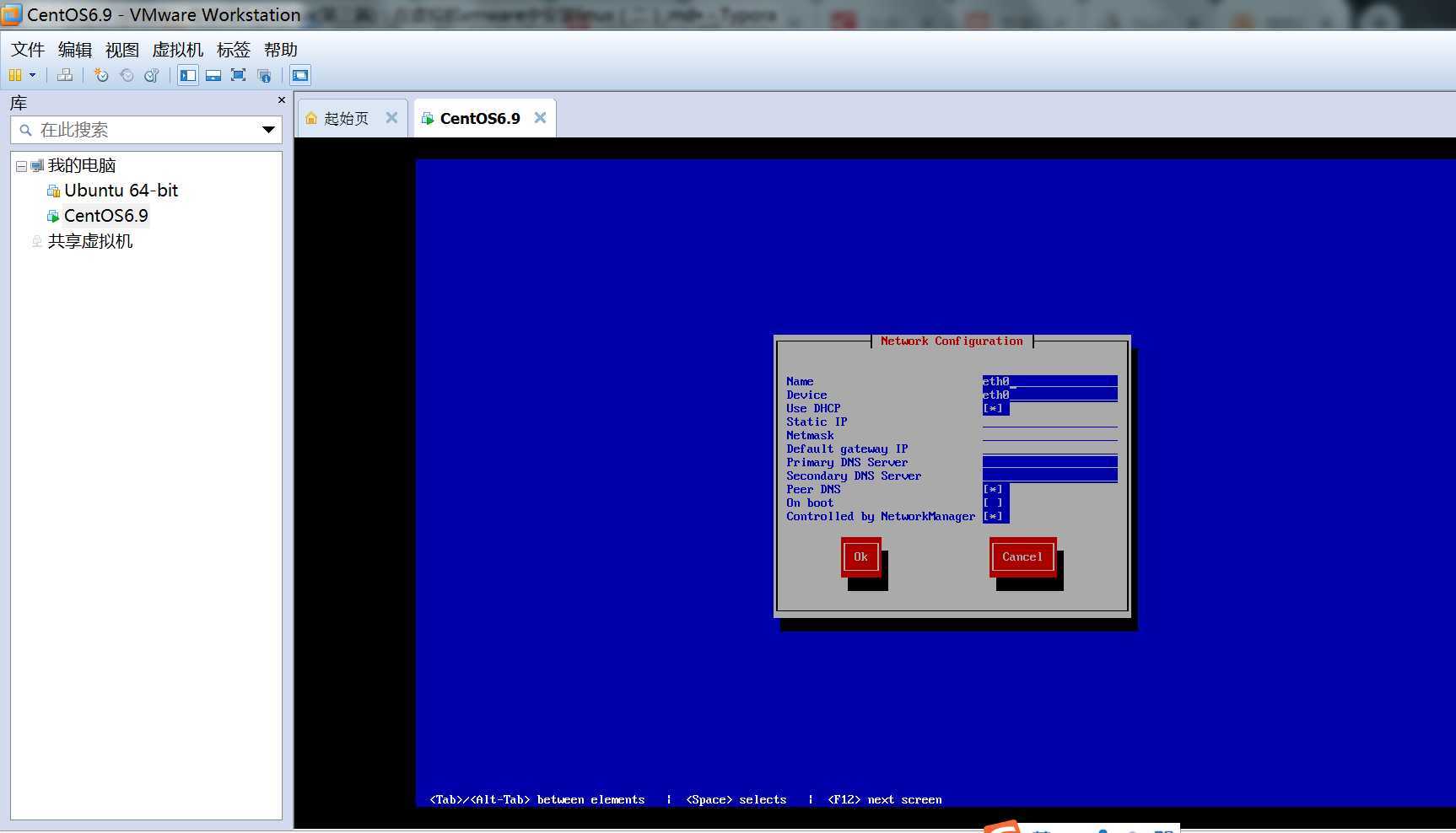
Task: Click the VM icon on CentOS6.9 tab
Action: 428,118
